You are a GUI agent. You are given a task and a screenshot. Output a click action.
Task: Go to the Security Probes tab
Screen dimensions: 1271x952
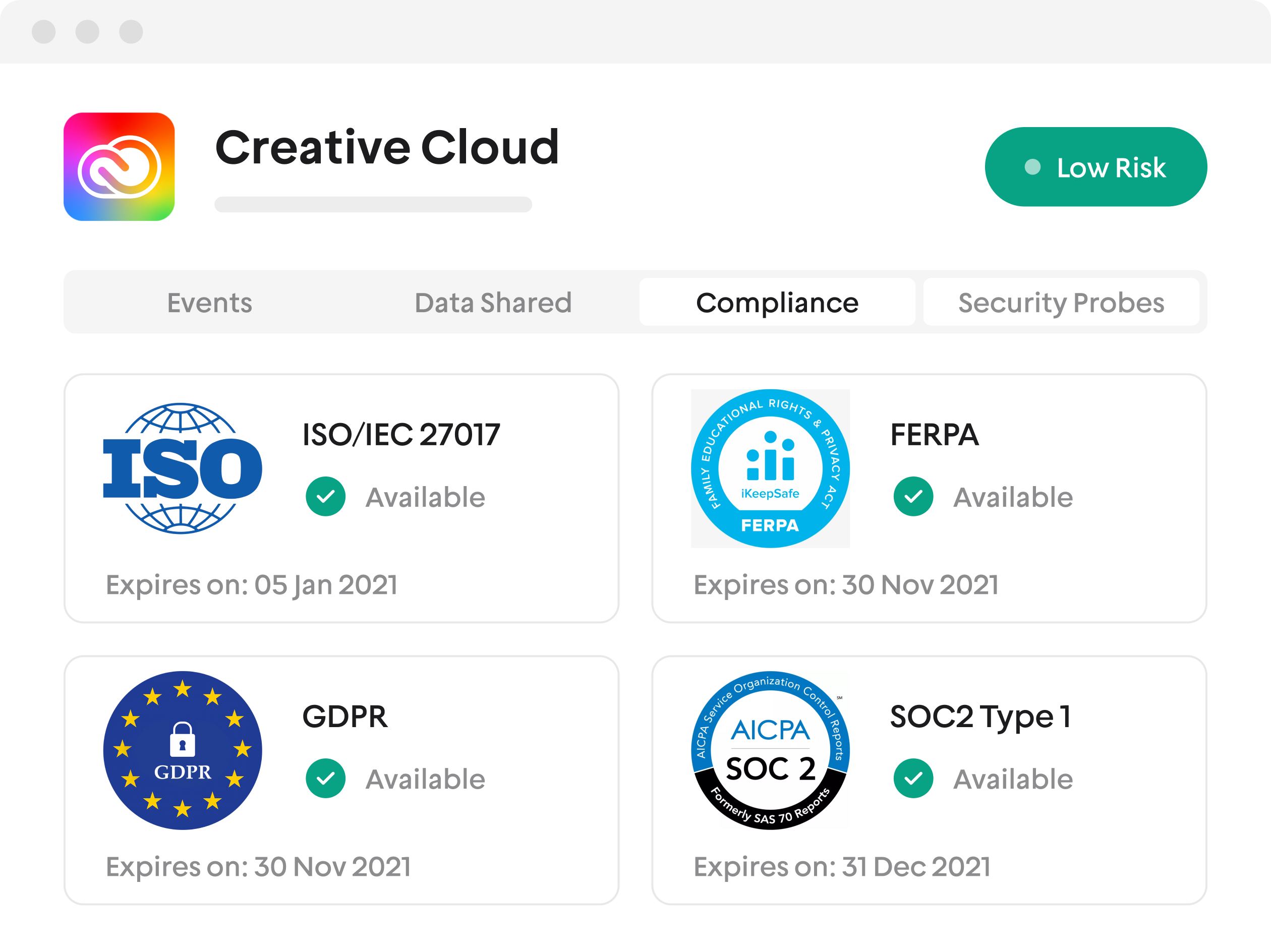pyautogui.click(x=1061, y=303)
